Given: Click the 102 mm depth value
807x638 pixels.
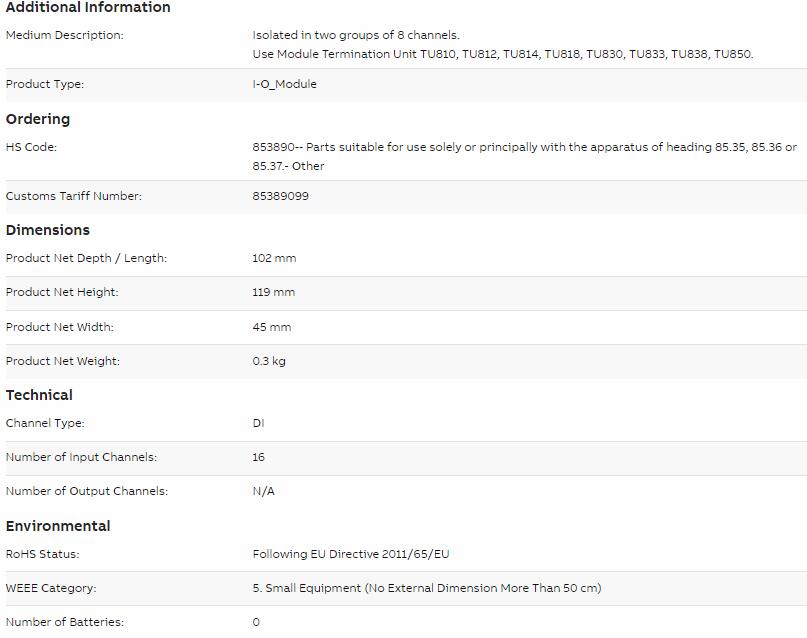Looking at the screenshot, I should (x=274, y=258).
